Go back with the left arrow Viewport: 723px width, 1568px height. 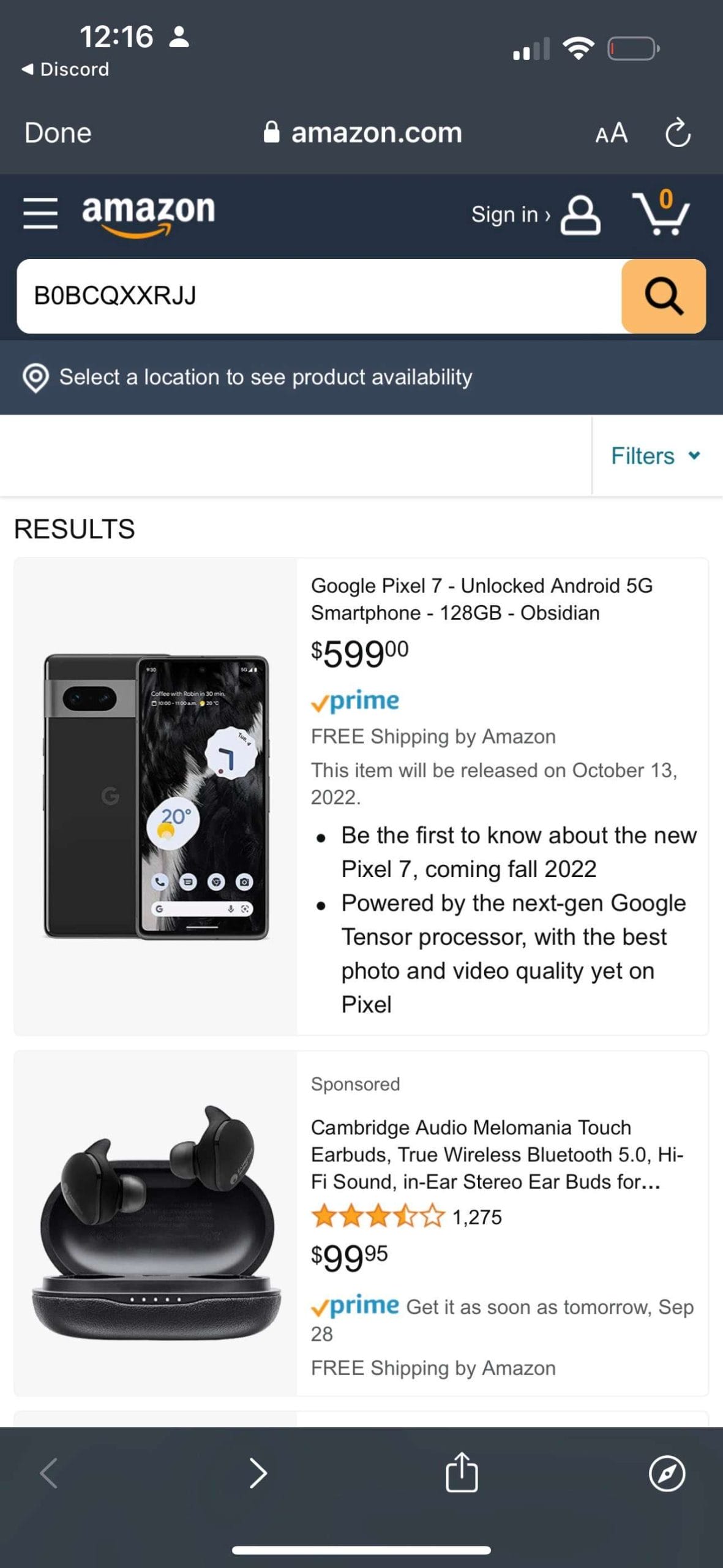coord(49,1473)
